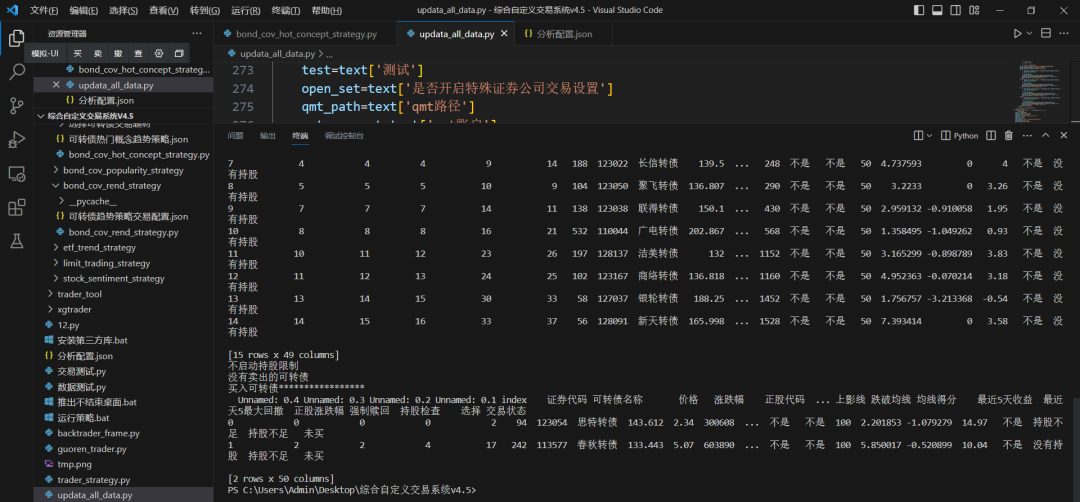Image resolution: width=1080 pixels, height=502 pixels.
Task: Open the Source Control view
Action: (x=17, y=106)
